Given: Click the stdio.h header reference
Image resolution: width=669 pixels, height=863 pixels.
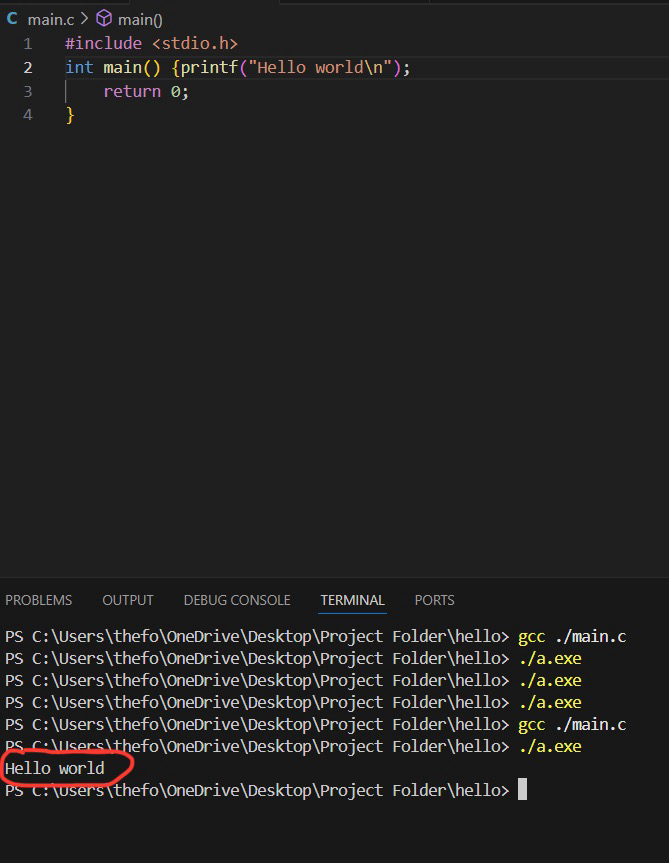Looking at the screenshot, I should pos(194,44).
